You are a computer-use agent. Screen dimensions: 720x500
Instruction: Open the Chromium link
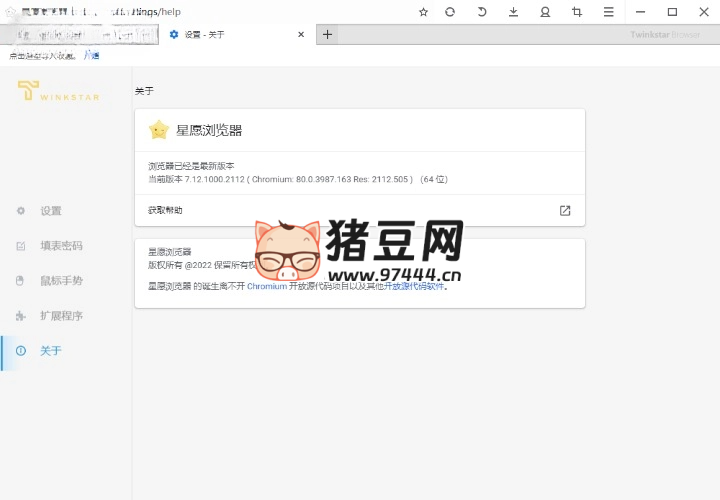[267, 286]
